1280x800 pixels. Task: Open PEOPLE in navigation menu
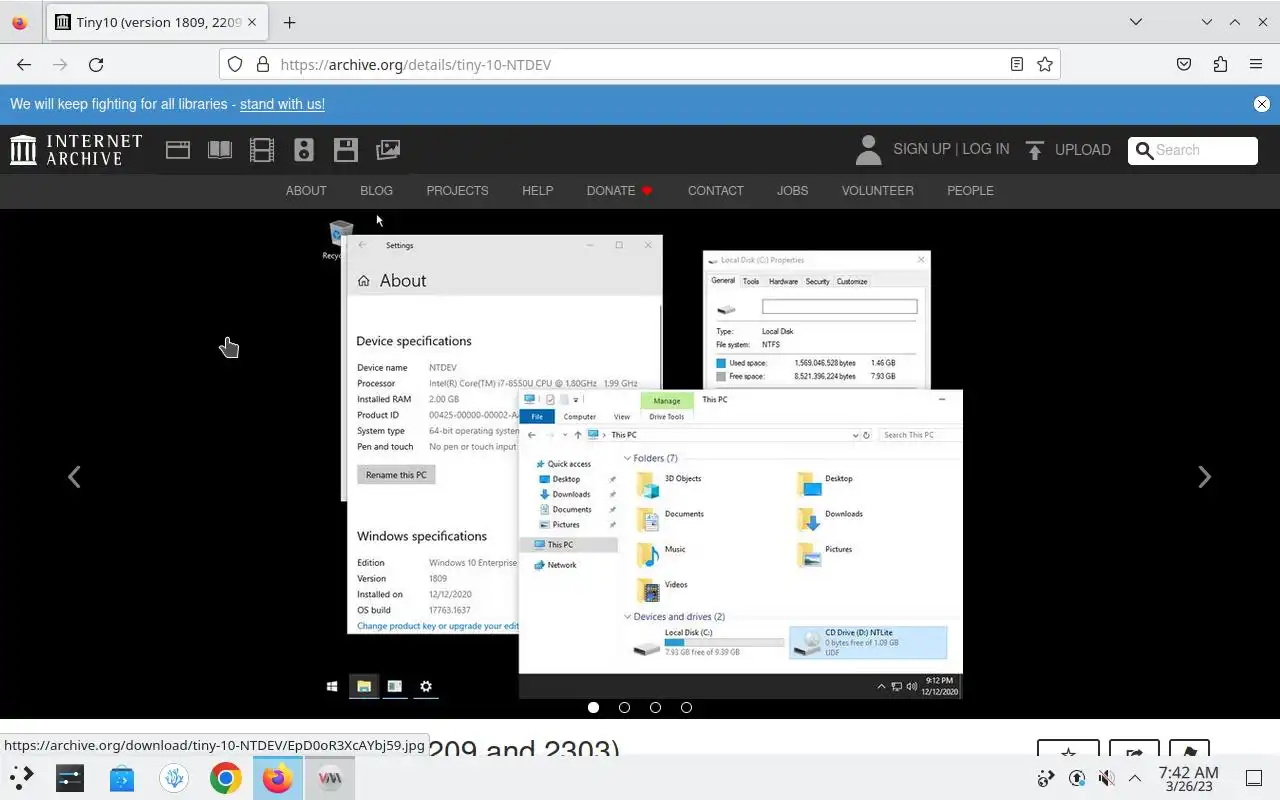pyautogui.click(x=970, y=190)
